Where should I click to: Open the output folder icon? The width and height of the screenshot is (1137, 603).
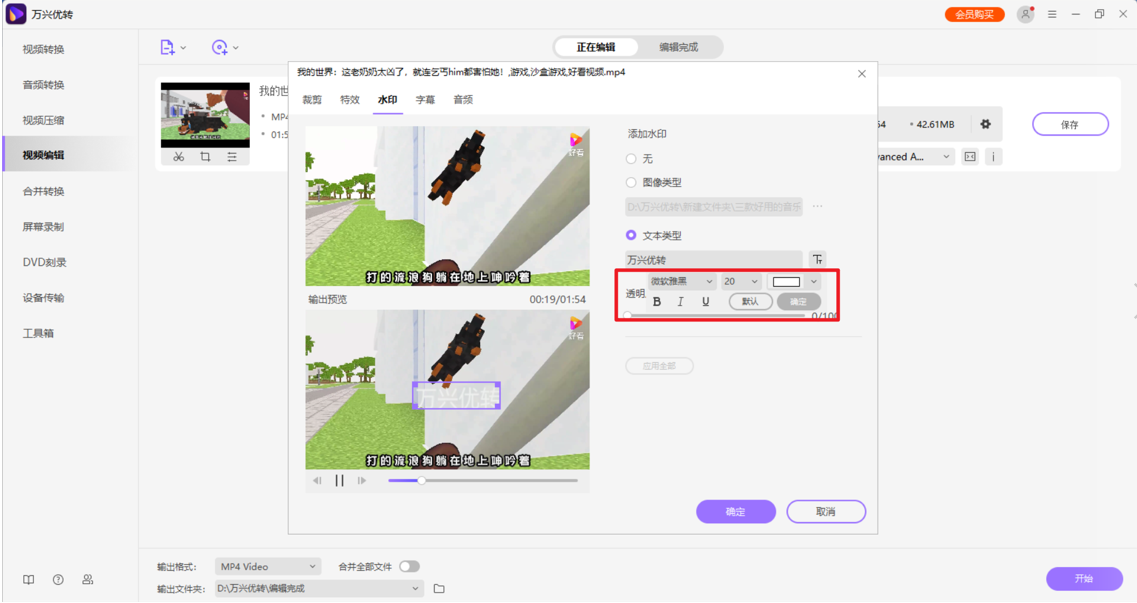coord(439,589)
